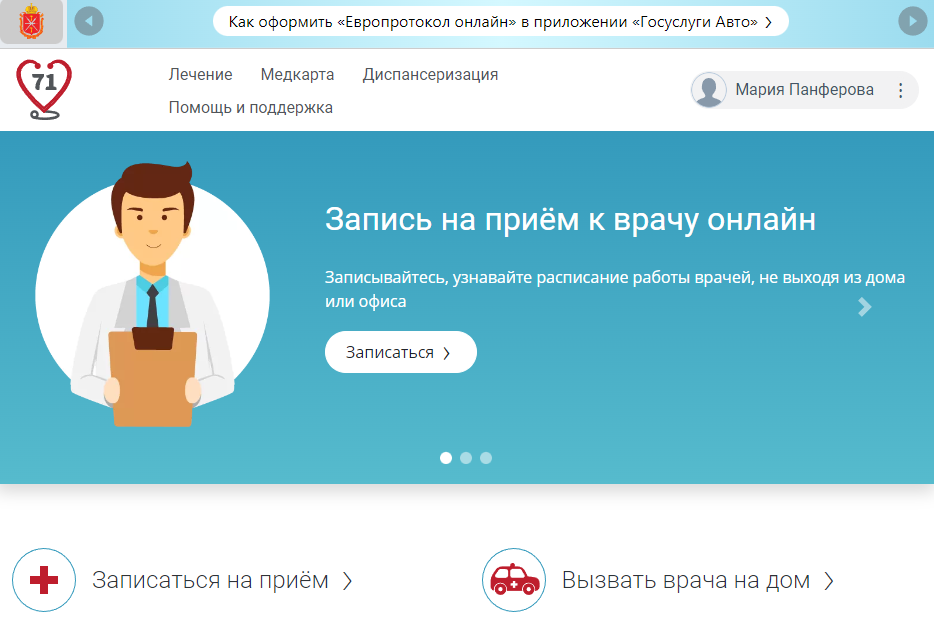934x621 pixels.
Task: Select the first carousel dot indicator
Action: (446, 458)
